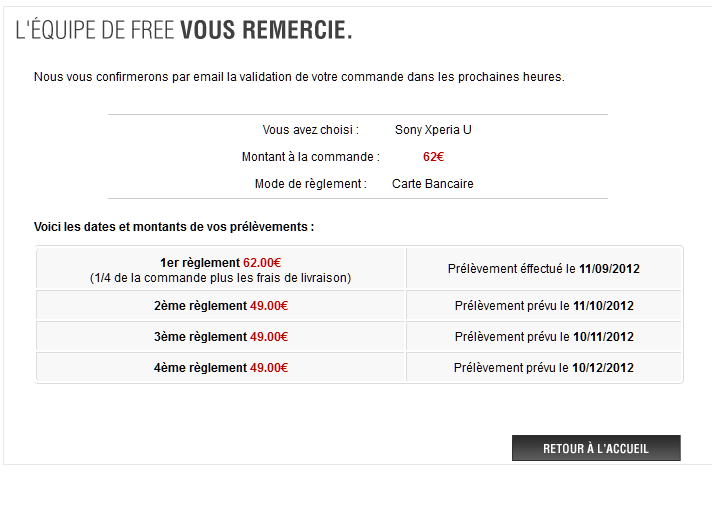This screenshot has height=512, width=712.
Task: Click the '1er règlement' label
Action: pos(200,263)
